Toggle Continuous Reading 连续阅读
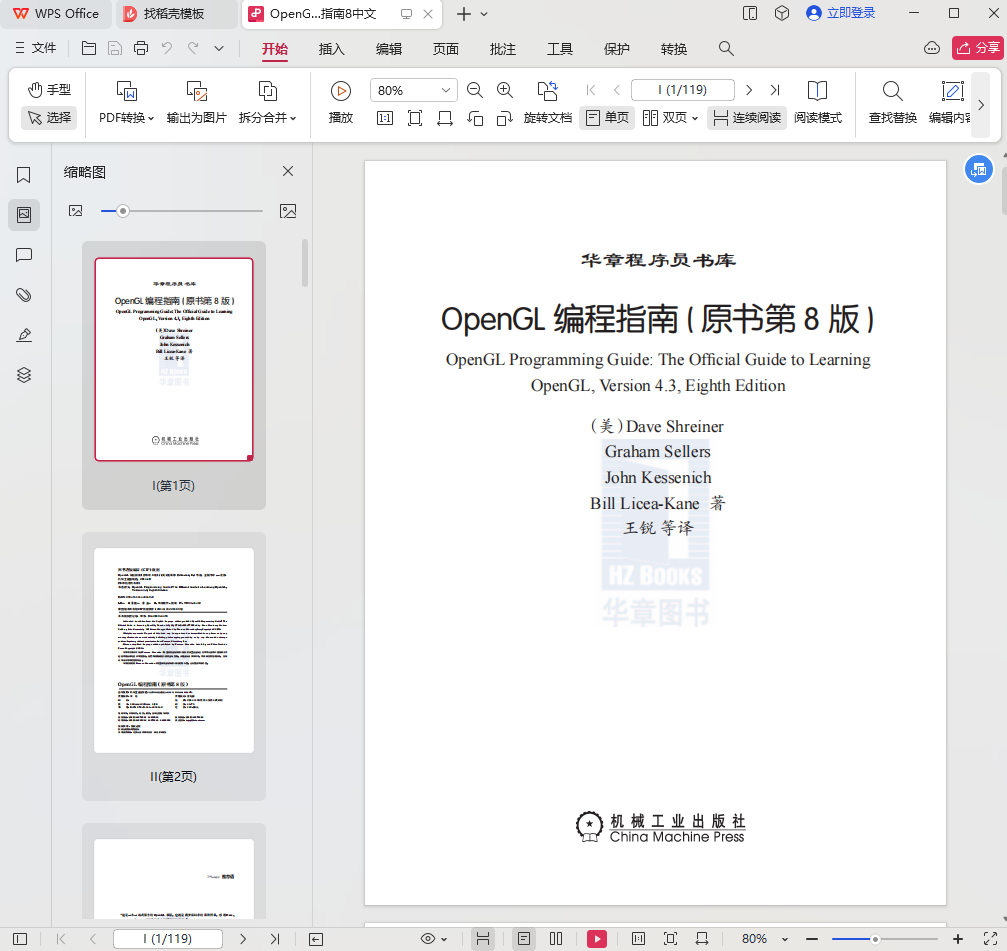This screenshot has width=1007, height=951. tap(747, 118)
